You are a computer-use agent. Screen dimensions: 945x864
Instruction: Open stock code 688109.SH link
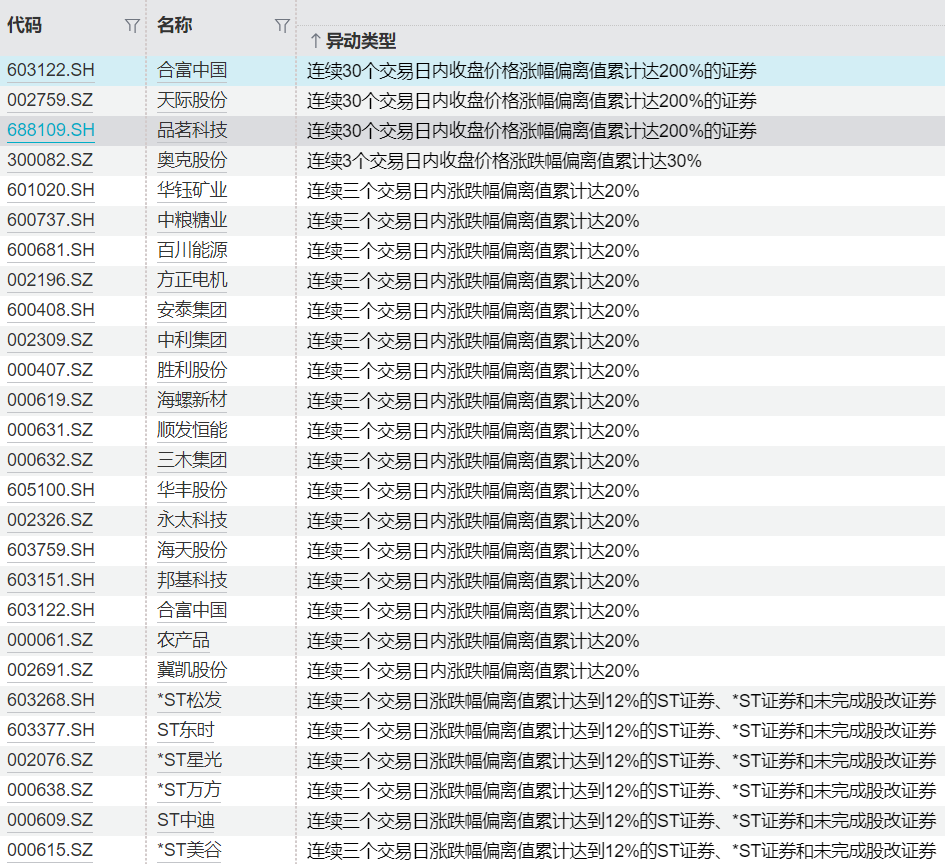tap(50, 131)
